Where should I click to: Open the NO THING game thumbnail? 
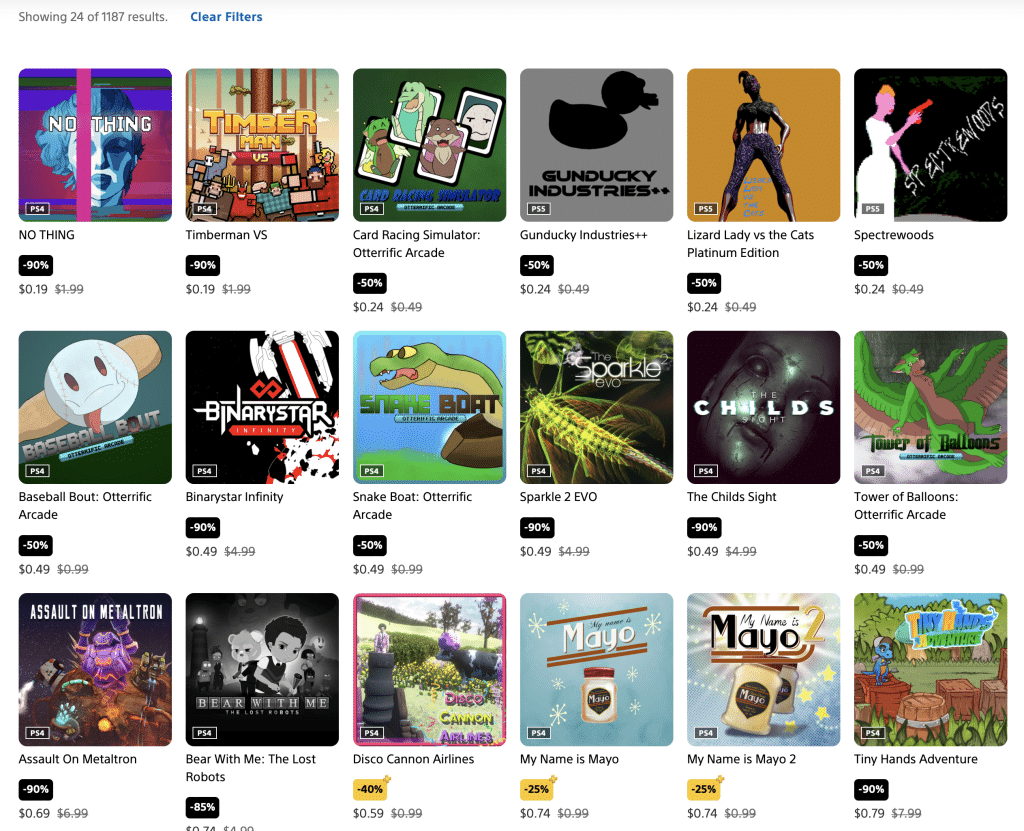tap(95, 145)
